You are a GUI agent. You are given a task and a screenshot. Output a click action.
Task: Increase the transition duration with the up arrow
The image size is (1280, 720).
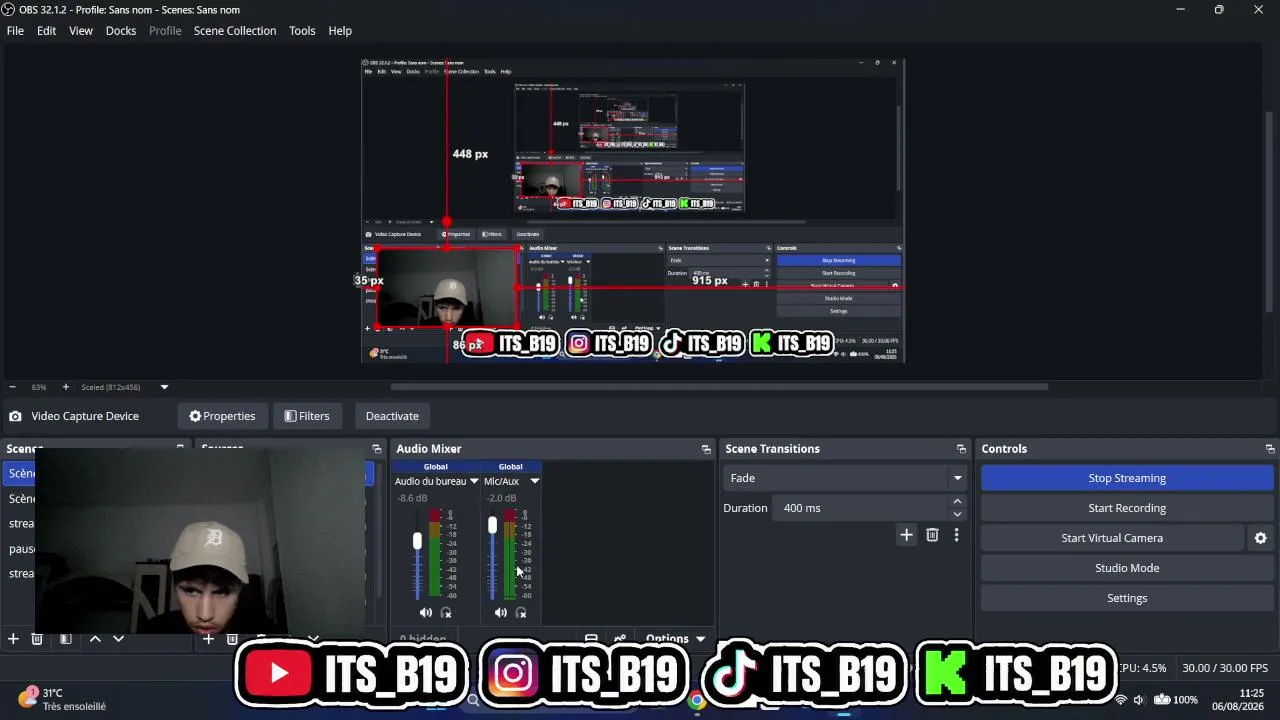[x=957, y=502]
